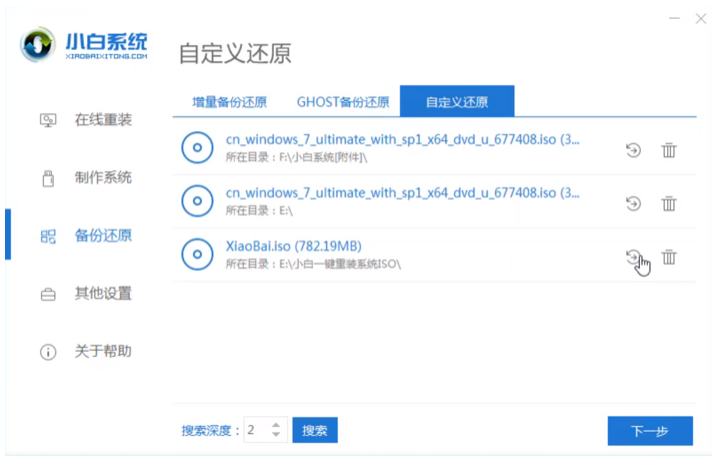Select the 自定义还原 tab
This screenshot has height=462, width=718.
[x=457, y=101]
